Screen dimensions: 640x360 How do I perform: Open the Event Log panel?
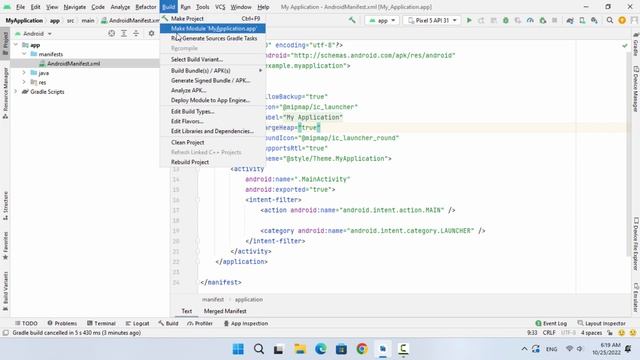(551, 323)
